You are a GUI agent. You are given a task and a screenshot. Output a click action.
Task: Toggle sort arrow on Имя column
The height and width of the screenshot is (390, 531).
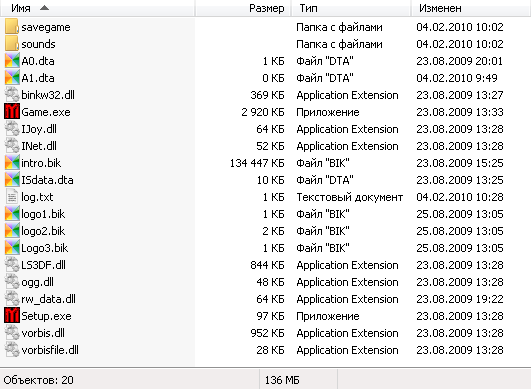[44, 8]
